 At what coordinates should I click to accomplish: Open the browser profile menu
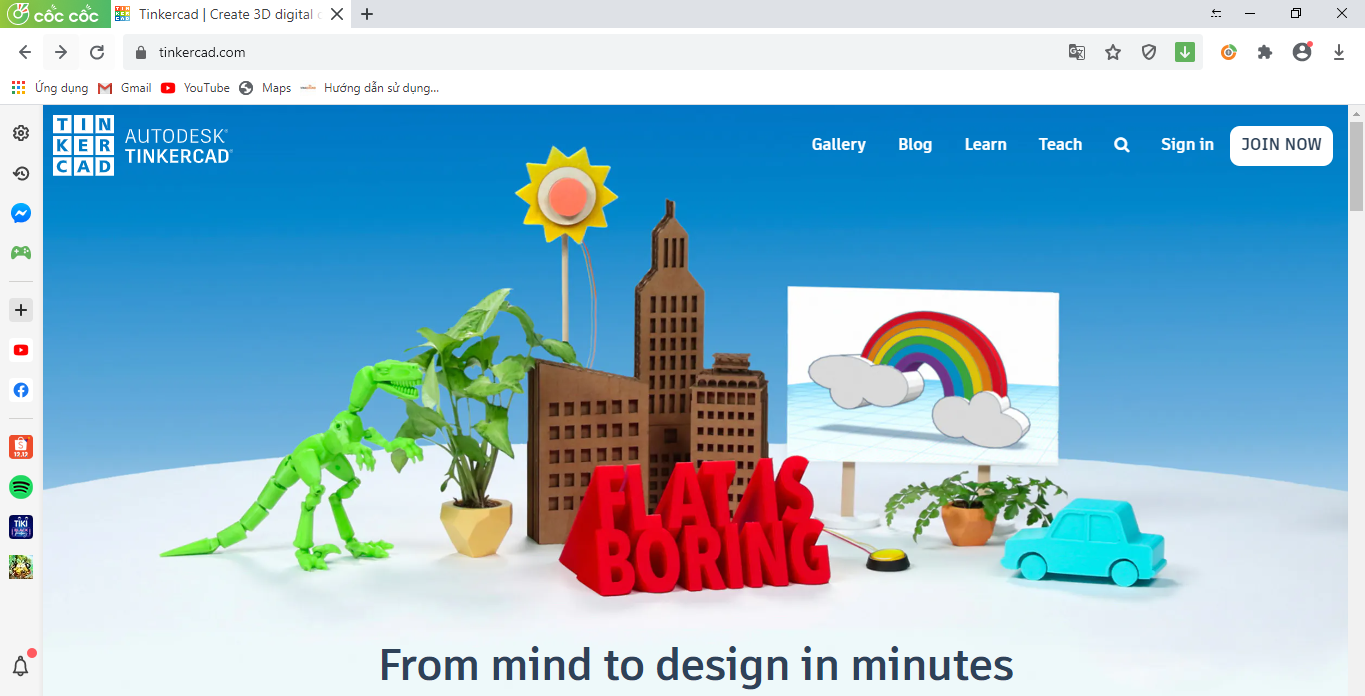point(1302,52)
